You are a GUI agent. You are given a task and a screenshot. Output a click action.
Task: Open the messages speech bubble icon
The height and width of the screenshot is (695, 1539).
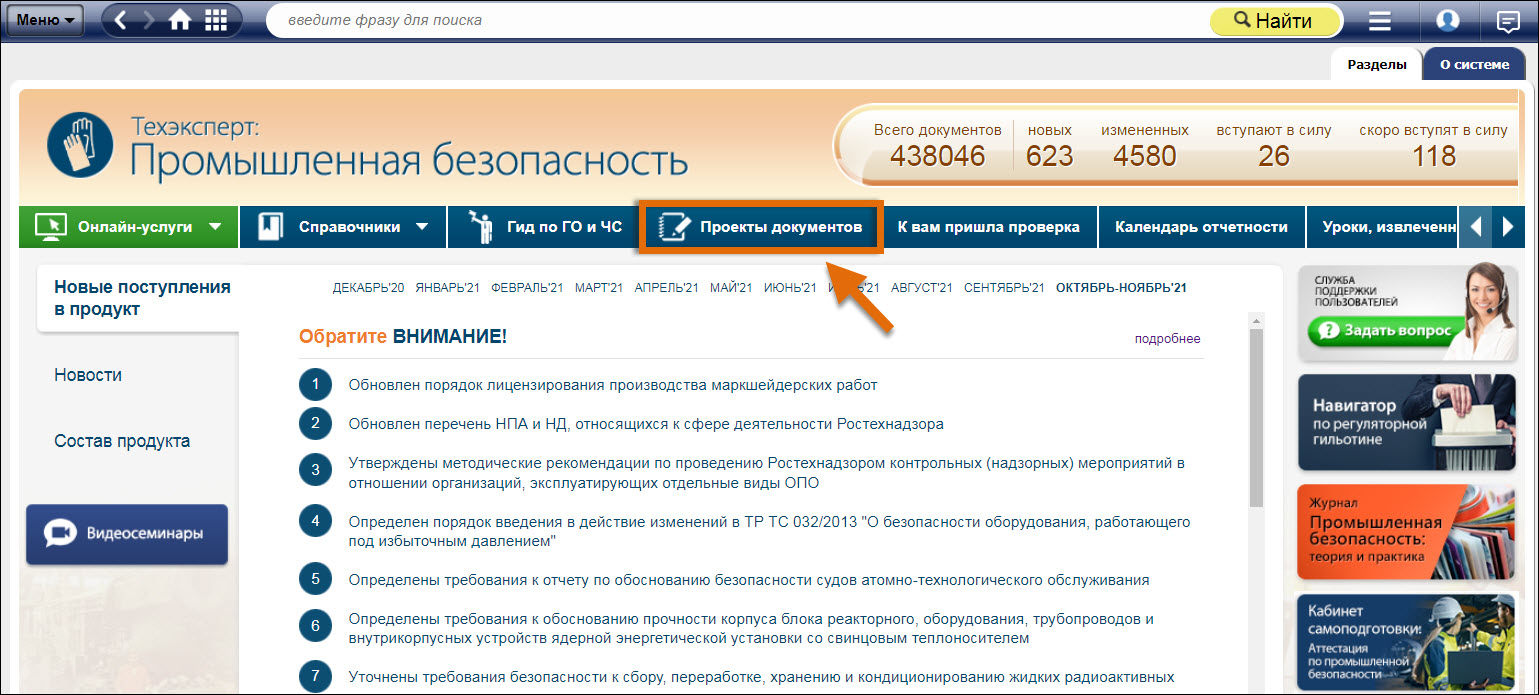[1507, 21]
